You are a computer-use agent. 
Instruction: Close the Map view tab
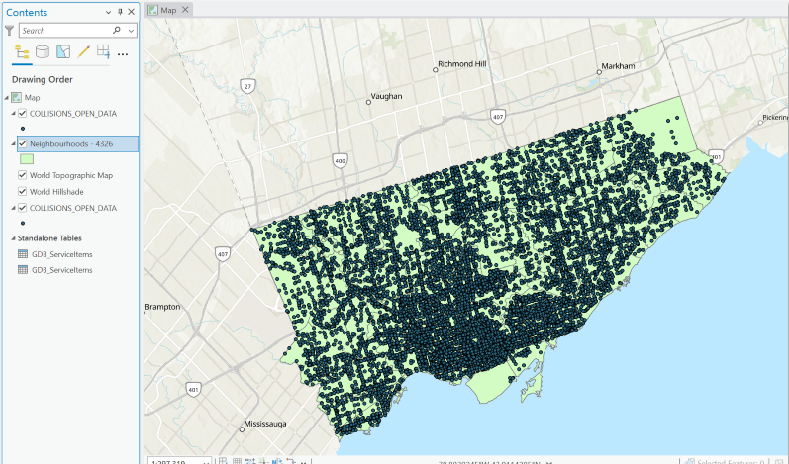[x=185, y=9]
